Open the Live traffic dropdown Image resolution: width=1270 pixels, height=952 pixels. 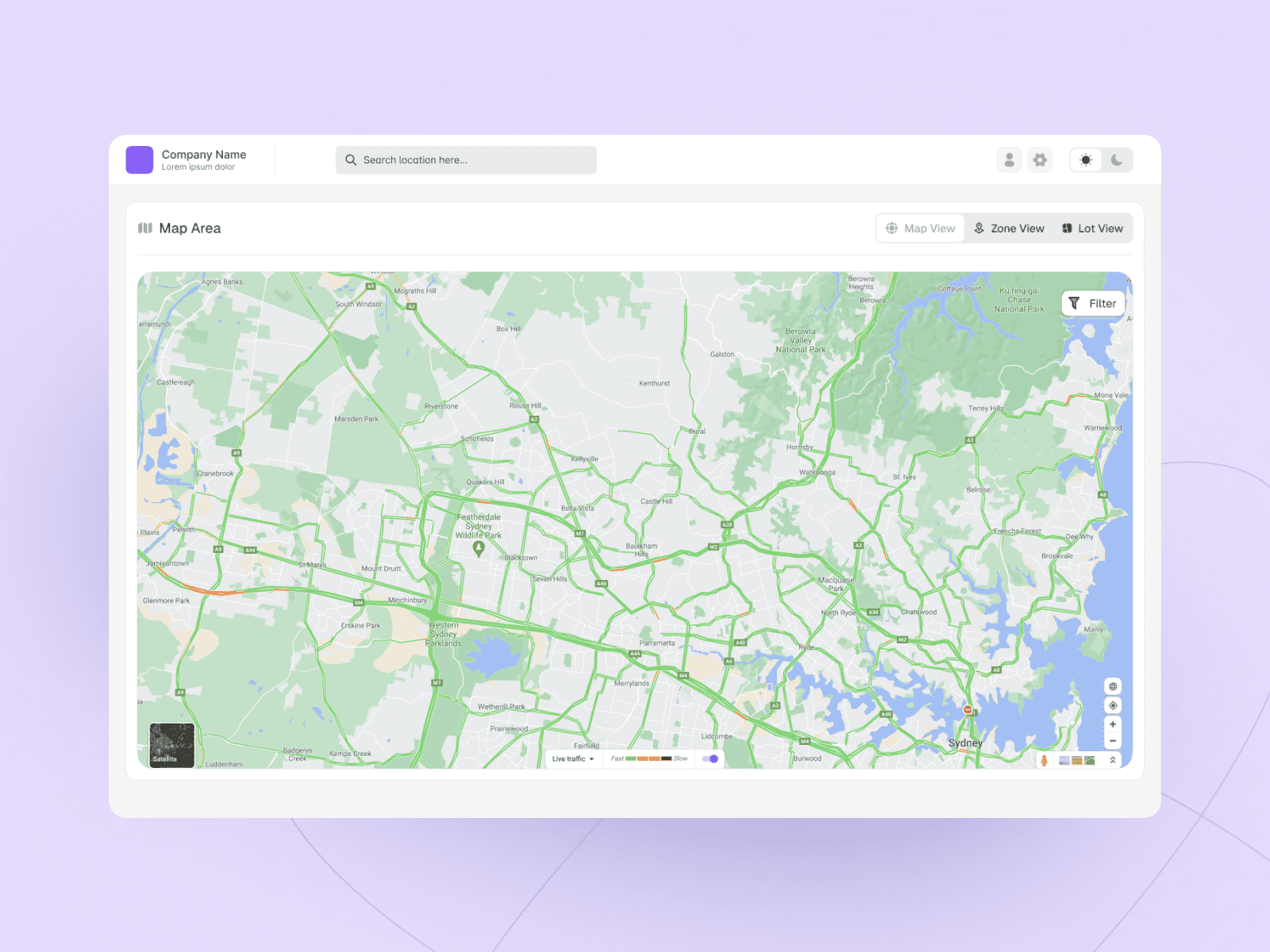[x=573, y=758]
